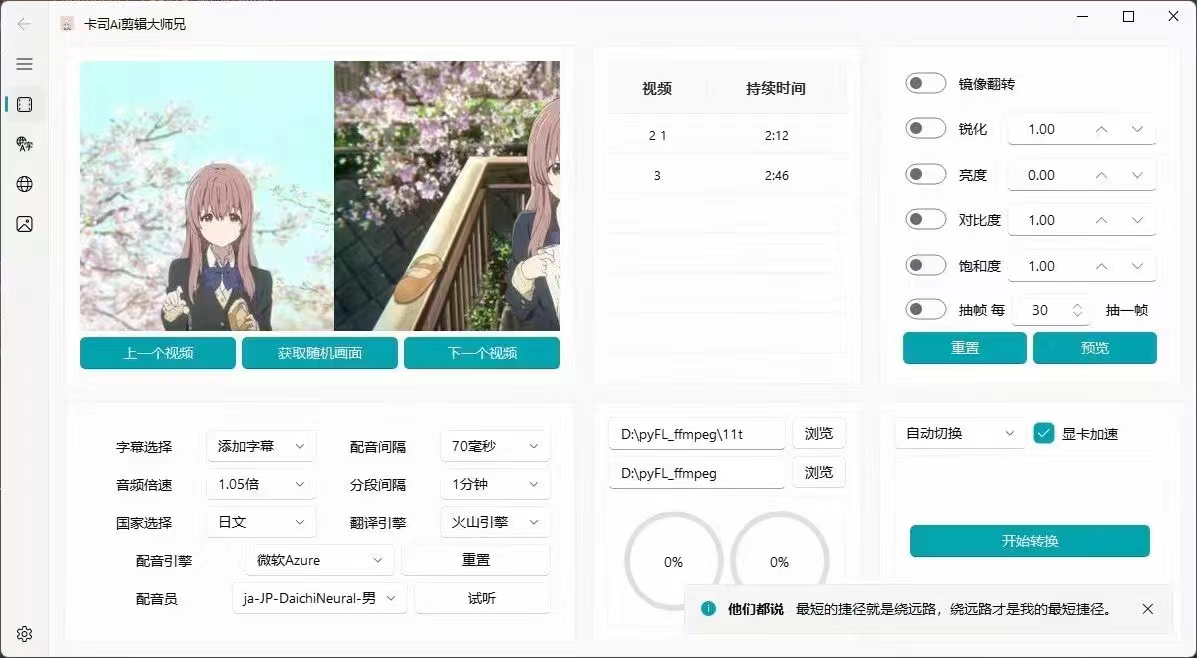Decrease the 锐化 value with down arrow
1197x658 pixels.
1137,129
